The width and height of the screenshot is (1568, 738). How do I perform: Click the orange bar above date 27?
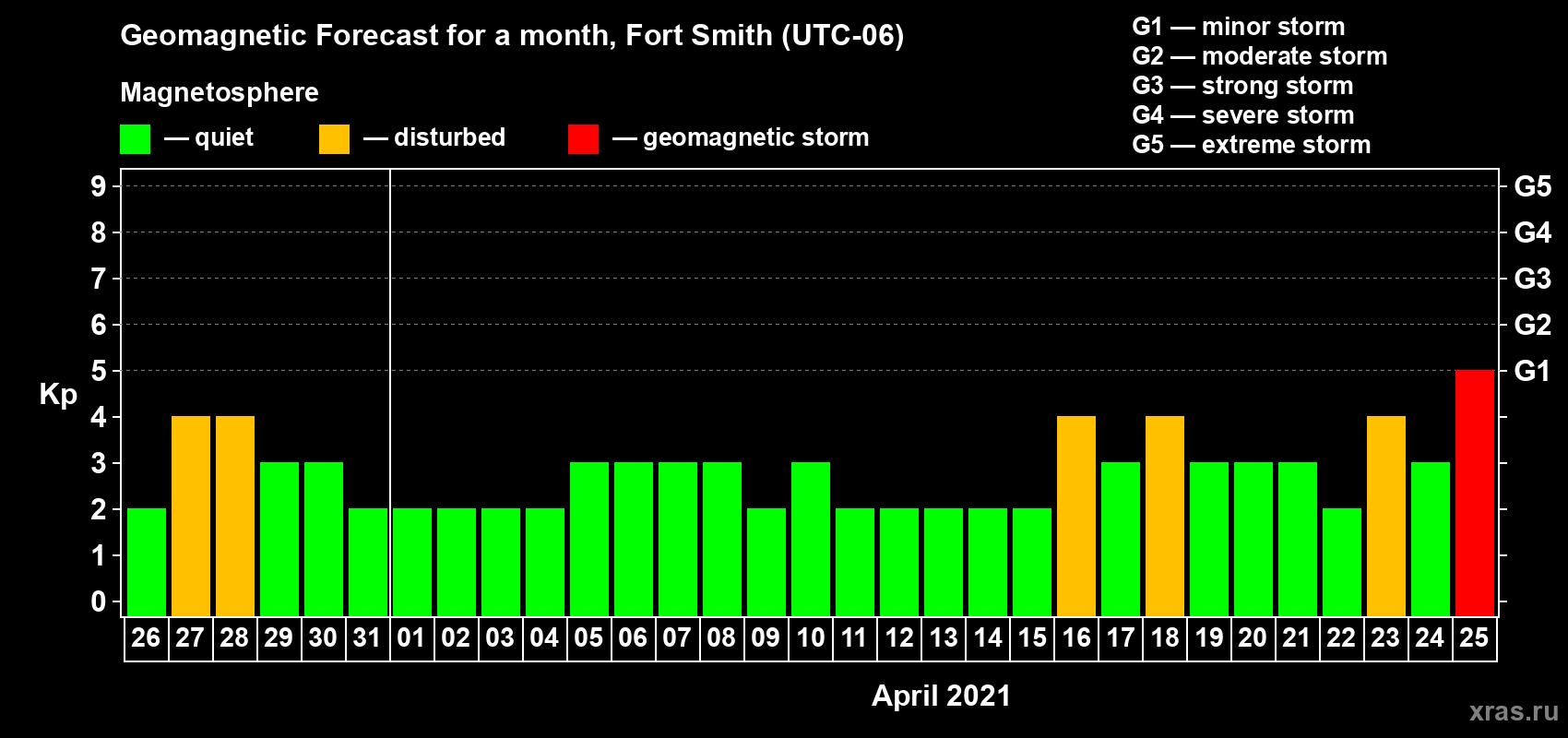[190, 516]
